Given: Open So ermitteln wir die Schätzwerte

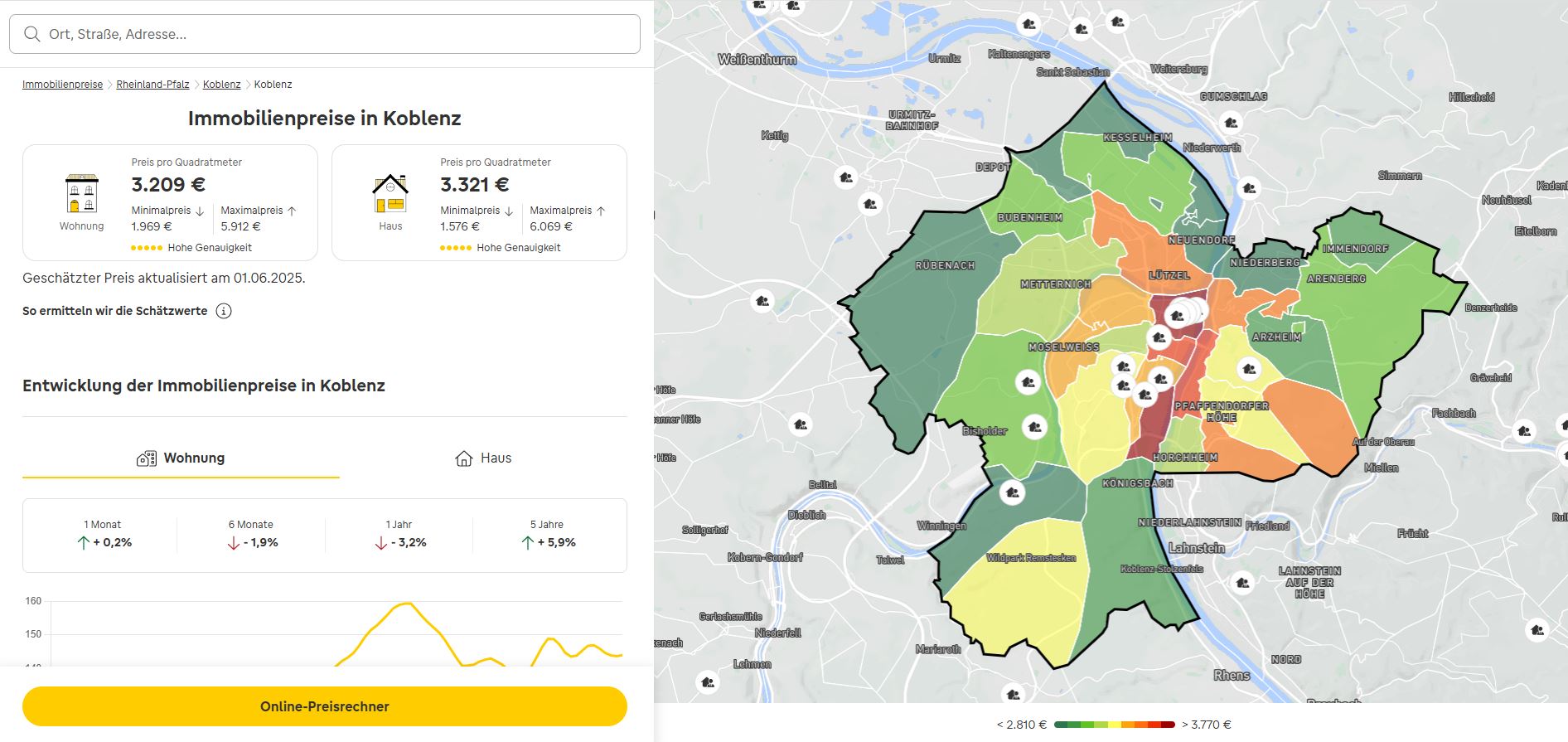Looking at the screenshot, I should (115, 311).
